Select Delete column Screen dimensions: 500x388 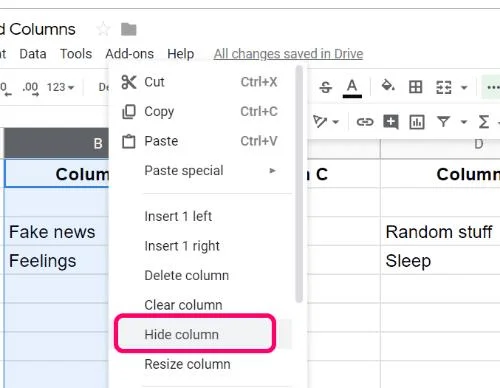[x=201, y=276]
